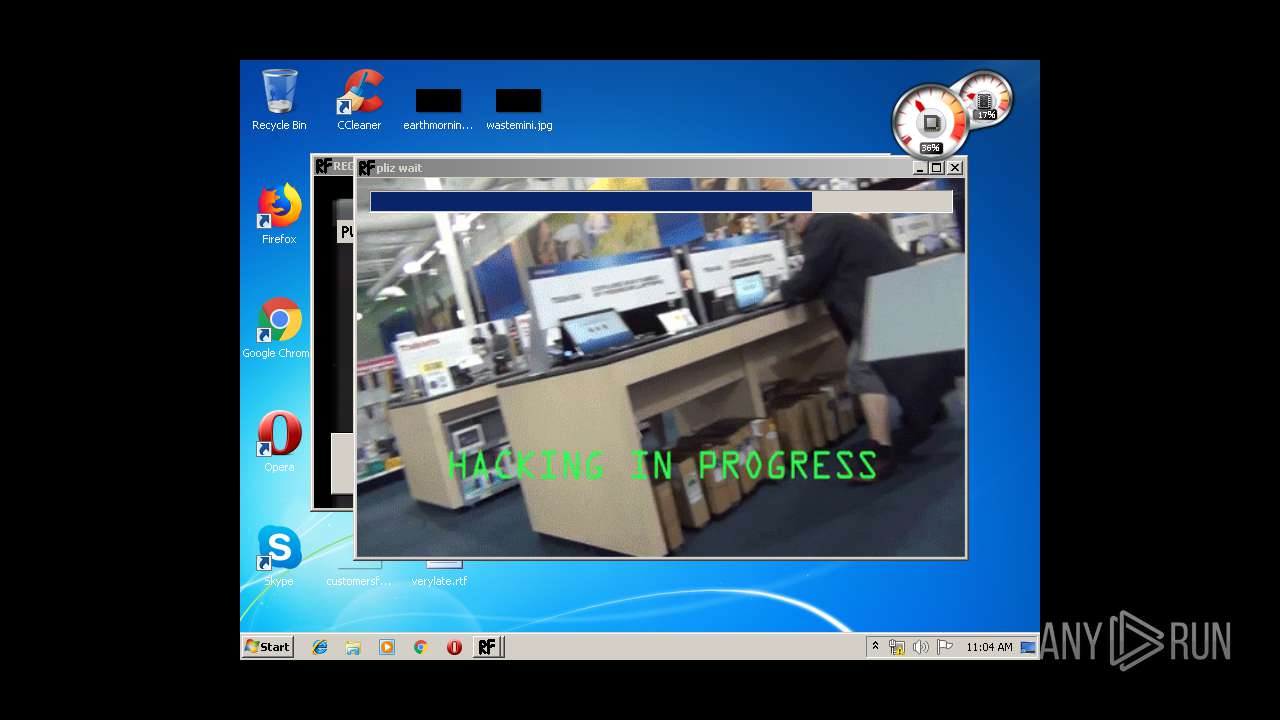Launch the Opera desktop shortcut

(x=279, y=442)
